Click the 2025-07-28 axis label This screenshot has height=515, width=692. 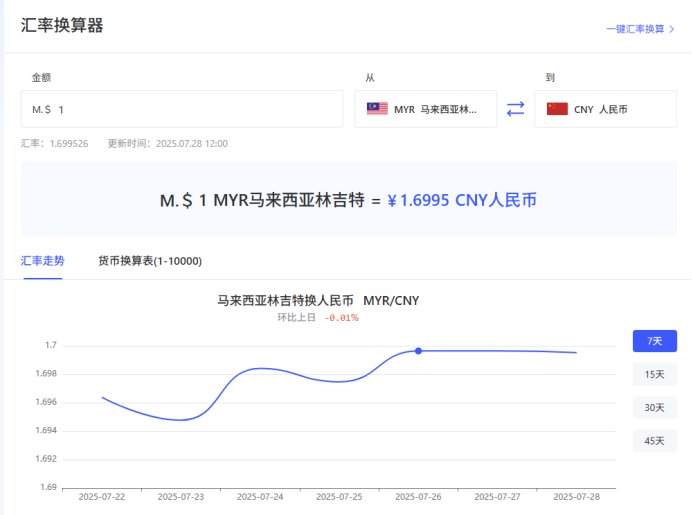(576, 497)
